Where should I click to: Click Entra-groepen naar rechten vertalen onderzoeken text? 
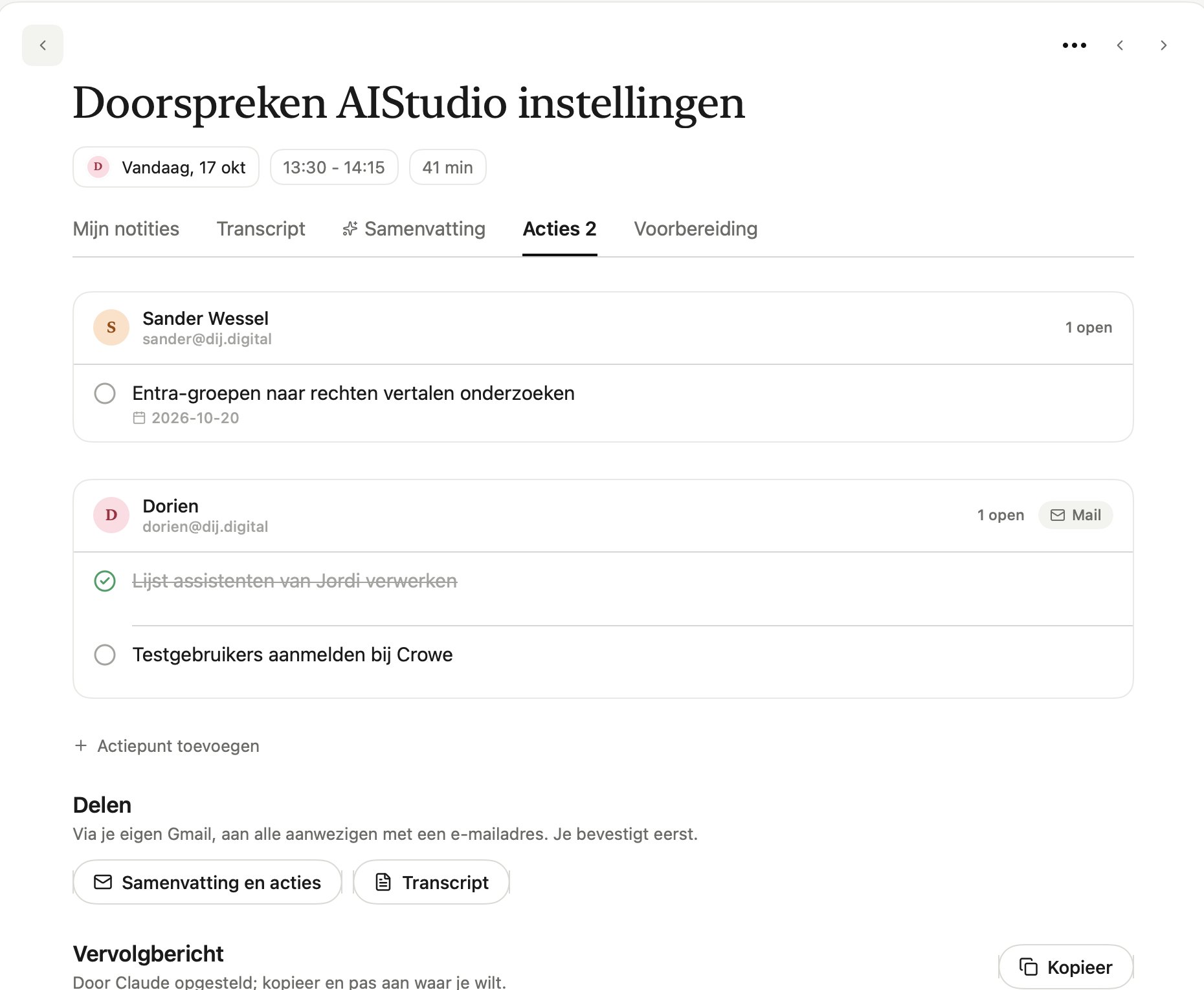point(353,393)
